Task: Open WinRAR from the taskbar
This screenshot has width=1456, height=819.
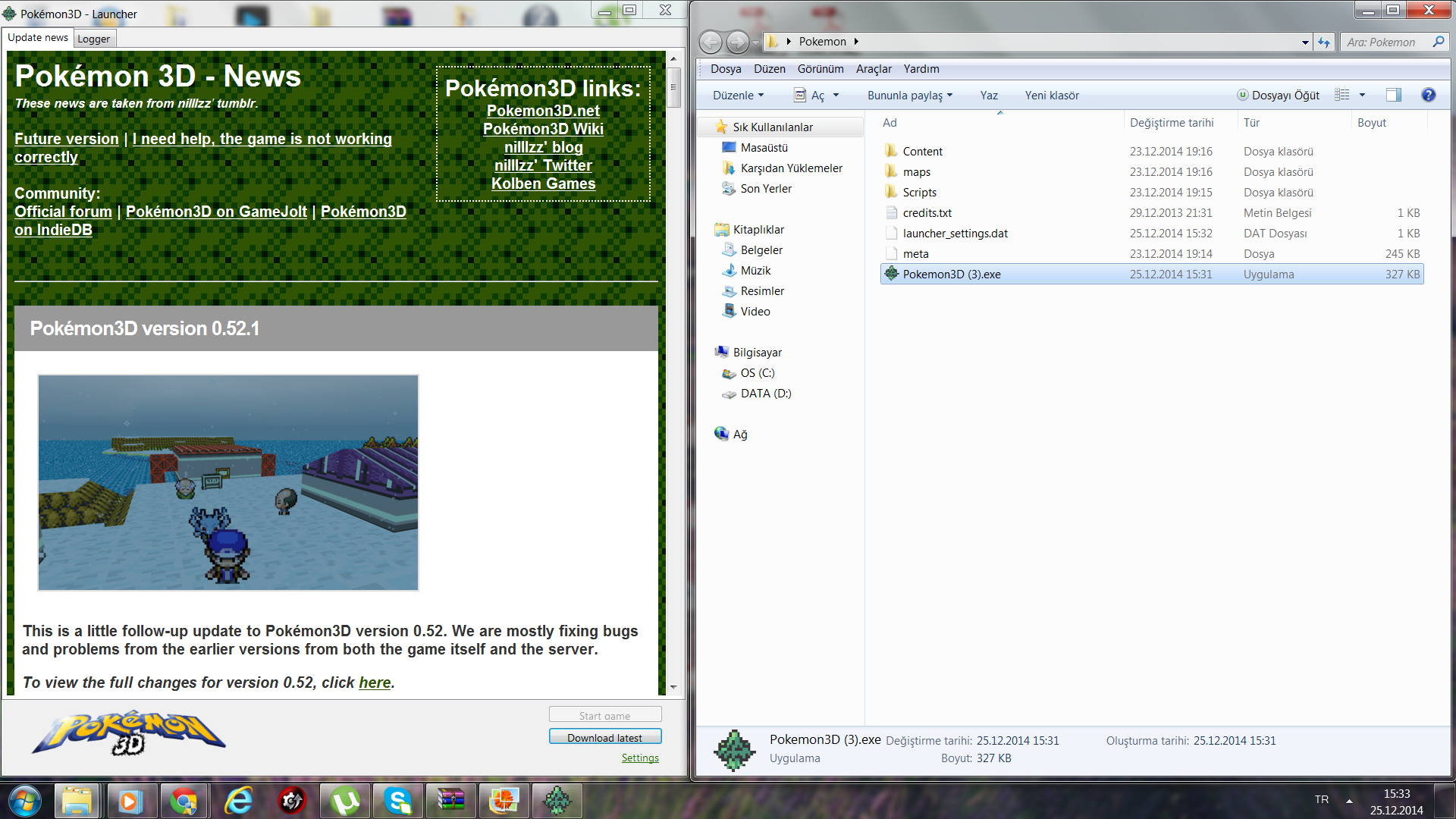Action: pos(451,800)
